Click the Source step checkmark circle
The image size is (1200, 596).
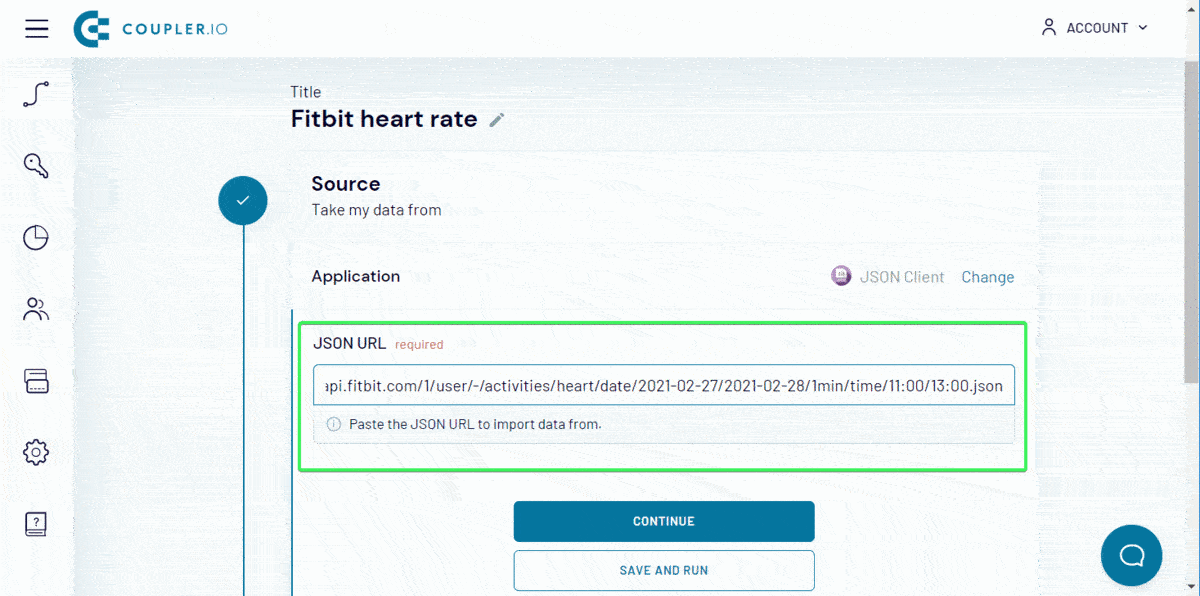[243, 200]
